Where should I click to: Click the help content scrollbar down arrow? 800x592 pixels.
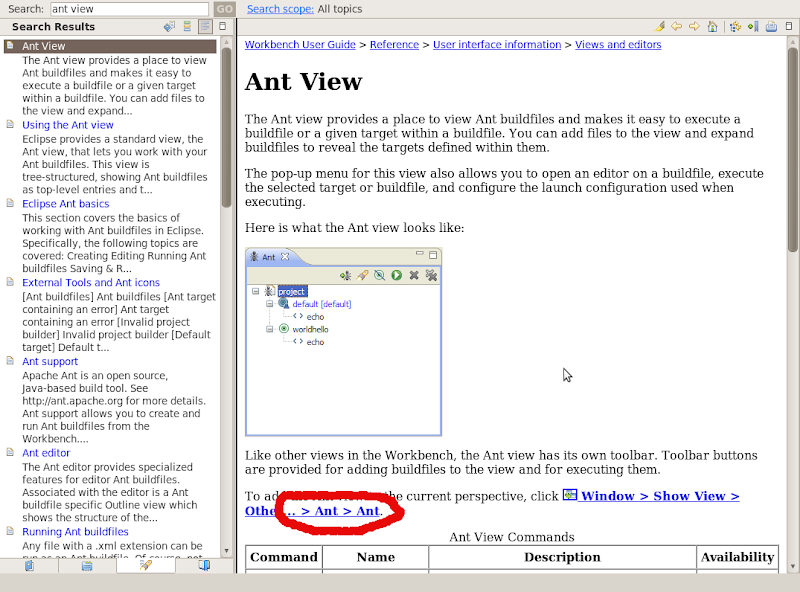(x=793, y=566)
